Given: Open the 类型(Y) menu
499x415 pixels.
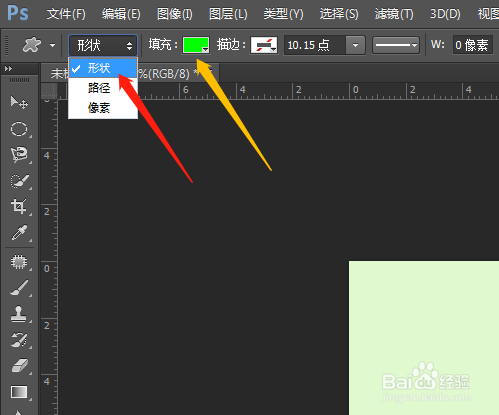Looking at the screenshot, I should (283, 14).
